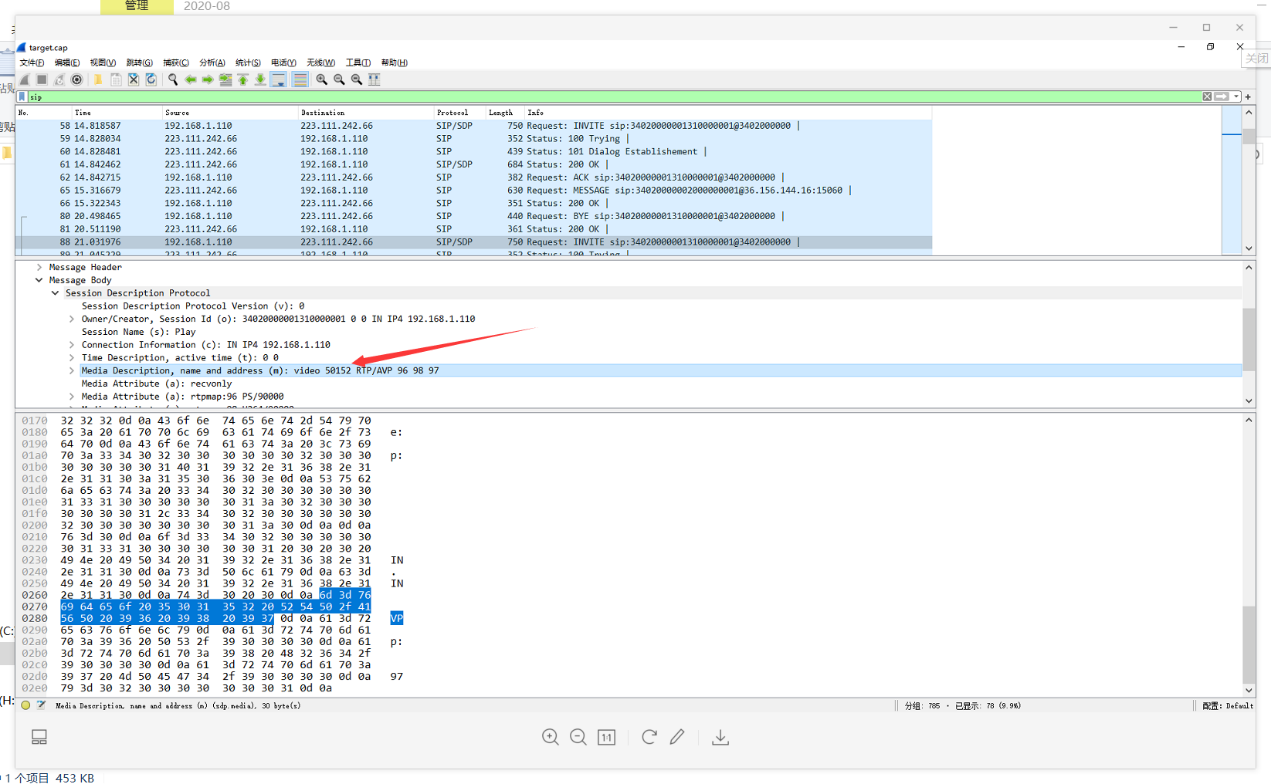Image resolution: width=1271 pixels, height=784 pixels.
Task: Click the expert info yellow circle icon
Action: click(x=26, y=705)
